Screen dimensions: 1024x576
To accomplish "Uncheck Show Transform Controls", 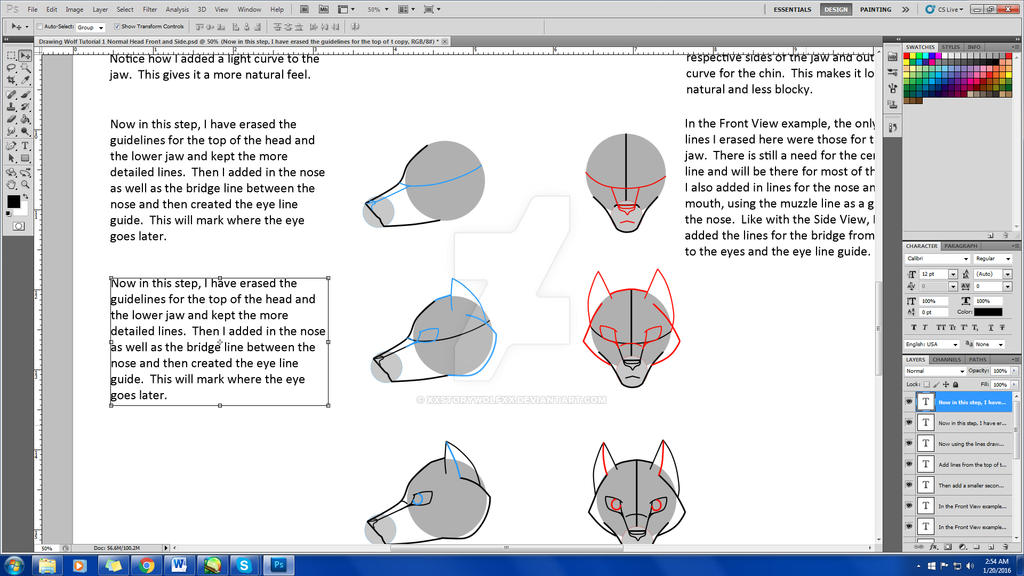I will click(117, 27).
